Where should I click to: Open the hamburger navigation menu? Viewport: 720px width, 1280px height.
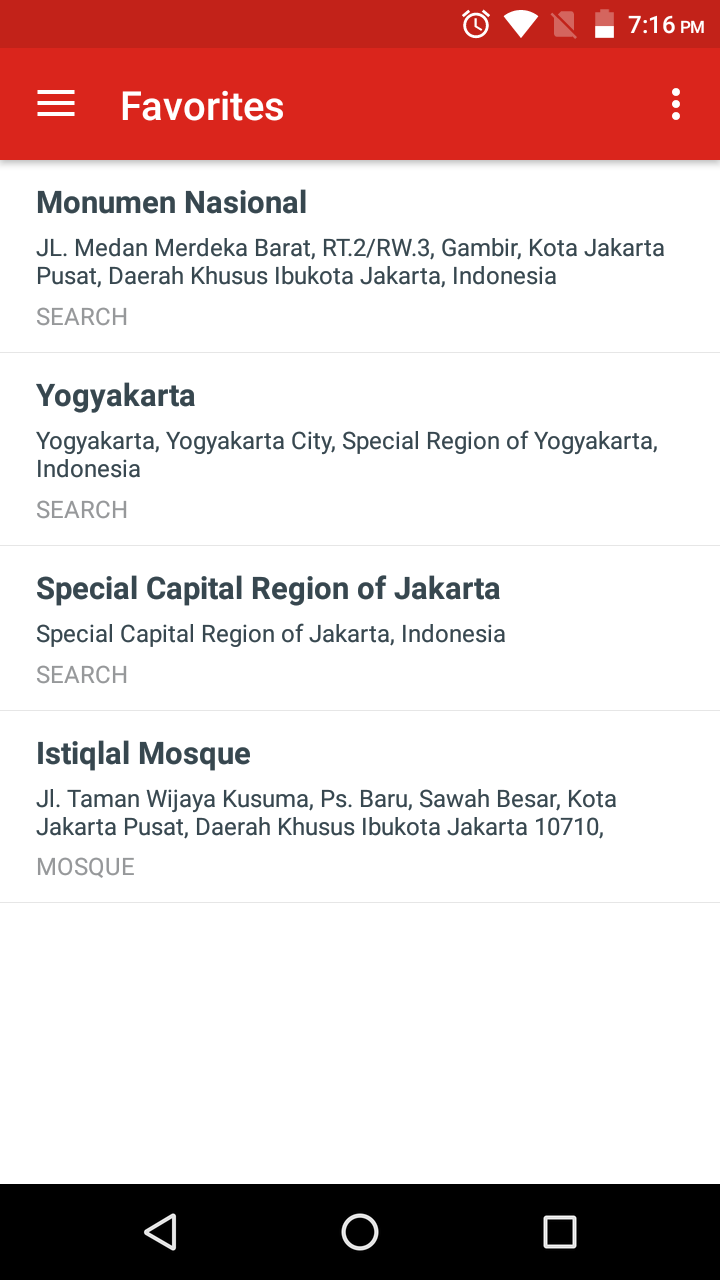point(56,104)
